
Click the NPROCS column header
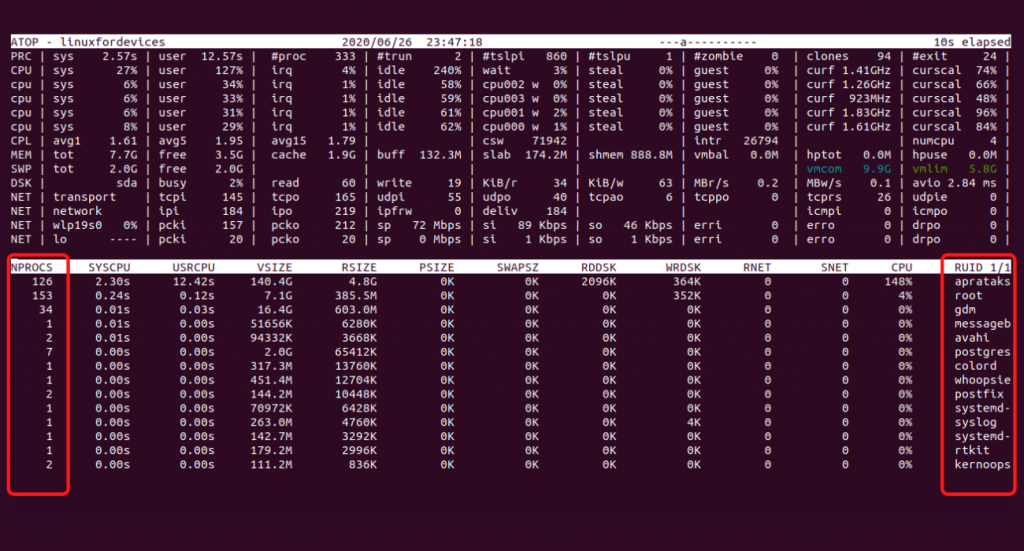pos(31,268)
